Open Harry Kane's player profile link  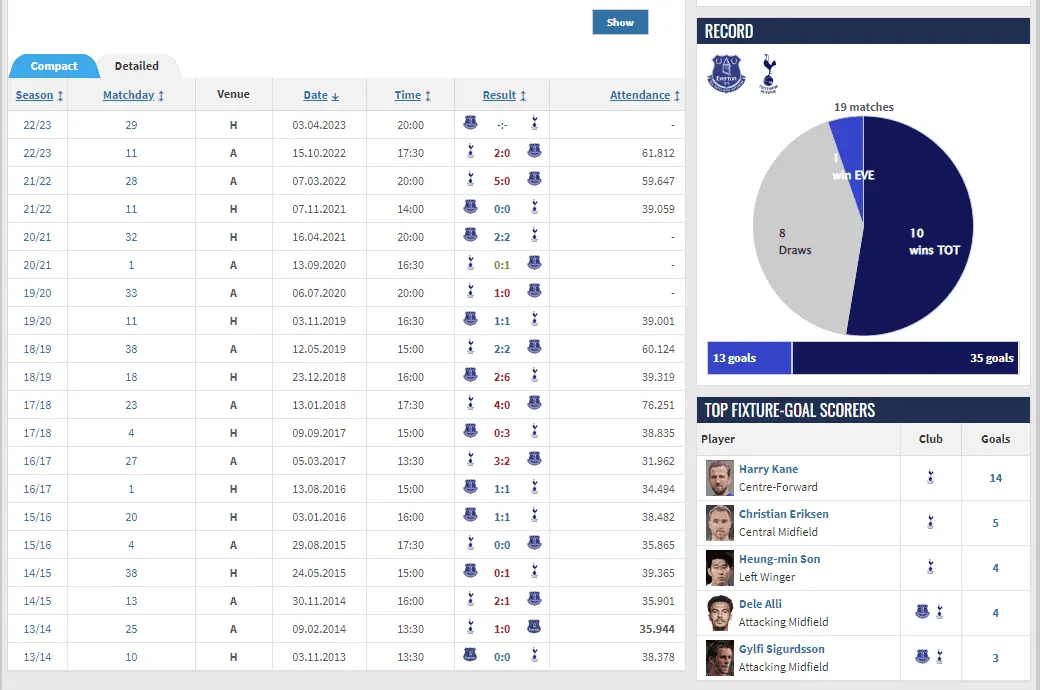768,469
